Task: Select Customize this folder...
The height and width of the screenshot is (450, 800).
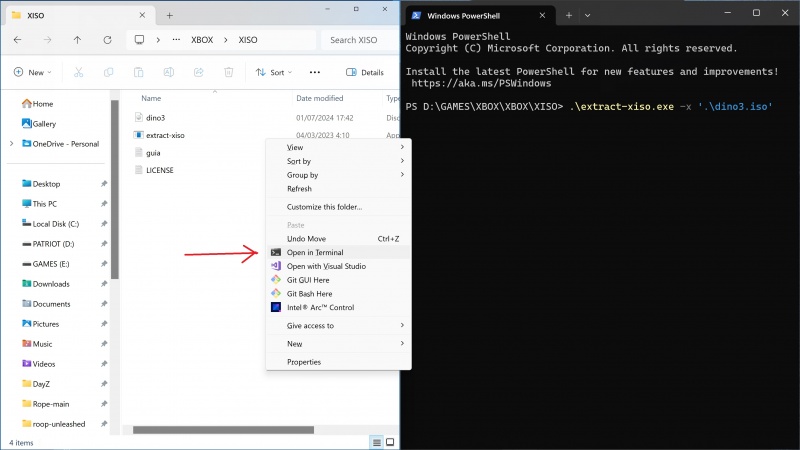Action: pyautogui.click(x=339, y=207)
